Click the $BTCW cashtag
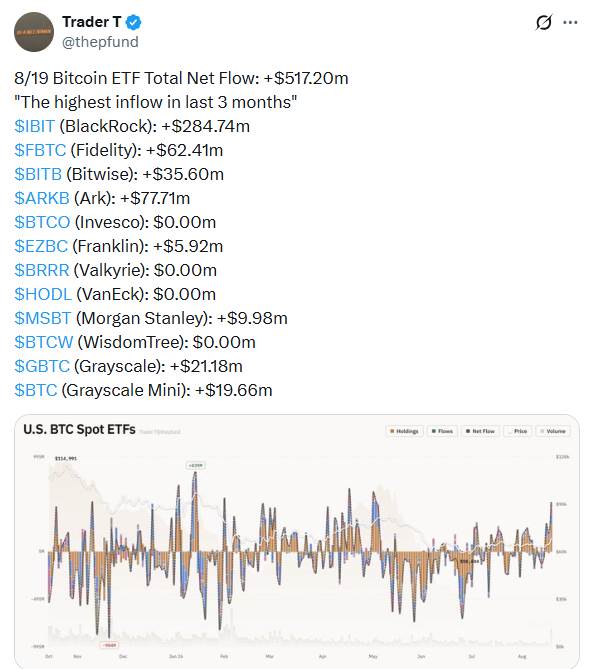 tap(44, 342)
